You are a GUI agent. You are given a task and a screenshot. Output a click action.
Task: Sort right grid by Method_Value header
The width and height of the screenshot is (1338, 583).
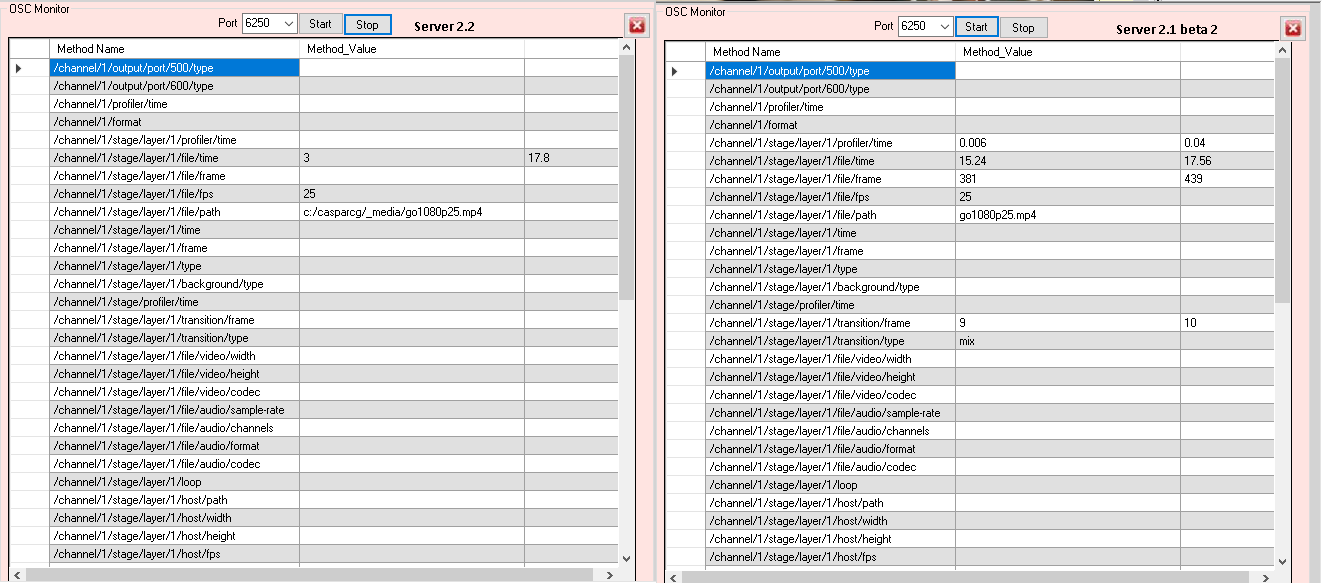(x=1067, y=51)
